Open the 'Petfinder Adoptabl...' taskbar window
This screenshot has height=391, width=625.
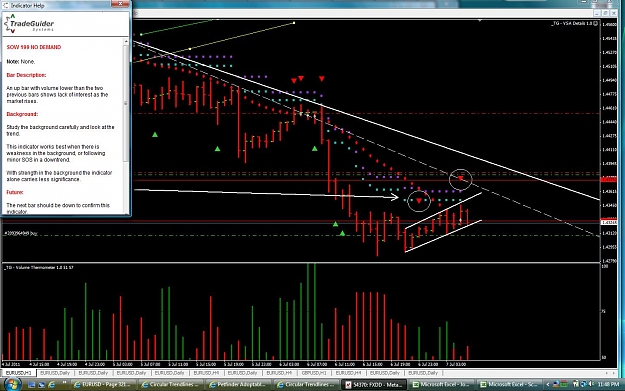coord(240,385)
